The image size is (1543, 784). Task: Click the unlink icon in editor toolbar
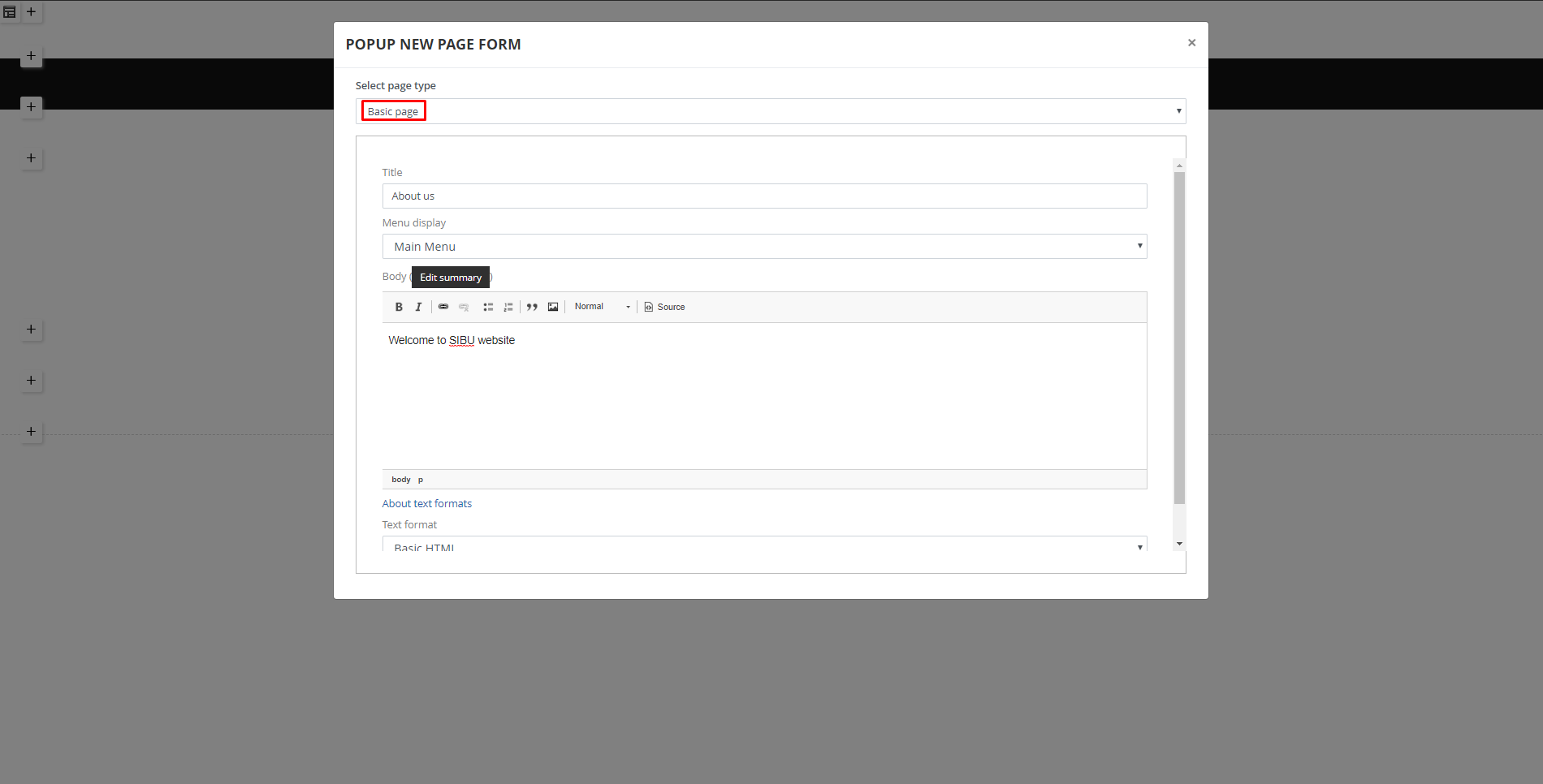pyautogui.click(x=464, y=307)
